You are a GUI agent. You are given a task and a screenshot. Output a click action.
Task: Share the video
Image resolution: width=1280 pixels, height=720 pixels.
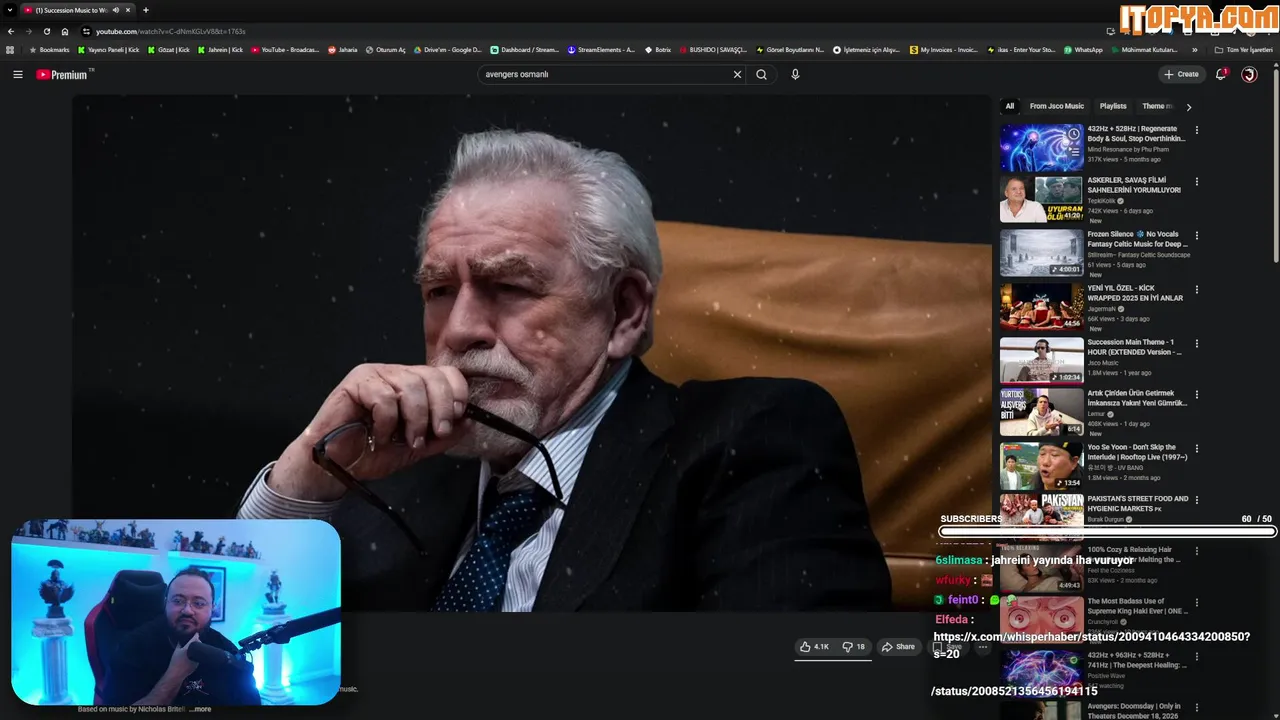click(898, 647)
